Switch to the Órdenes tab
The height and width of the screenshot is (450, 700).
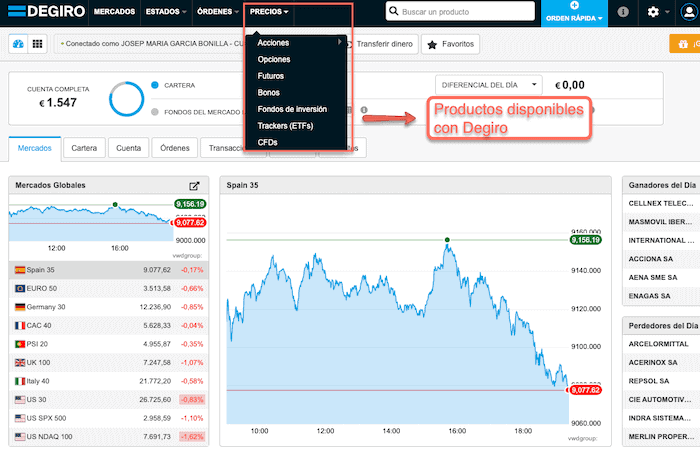[175, 148]
